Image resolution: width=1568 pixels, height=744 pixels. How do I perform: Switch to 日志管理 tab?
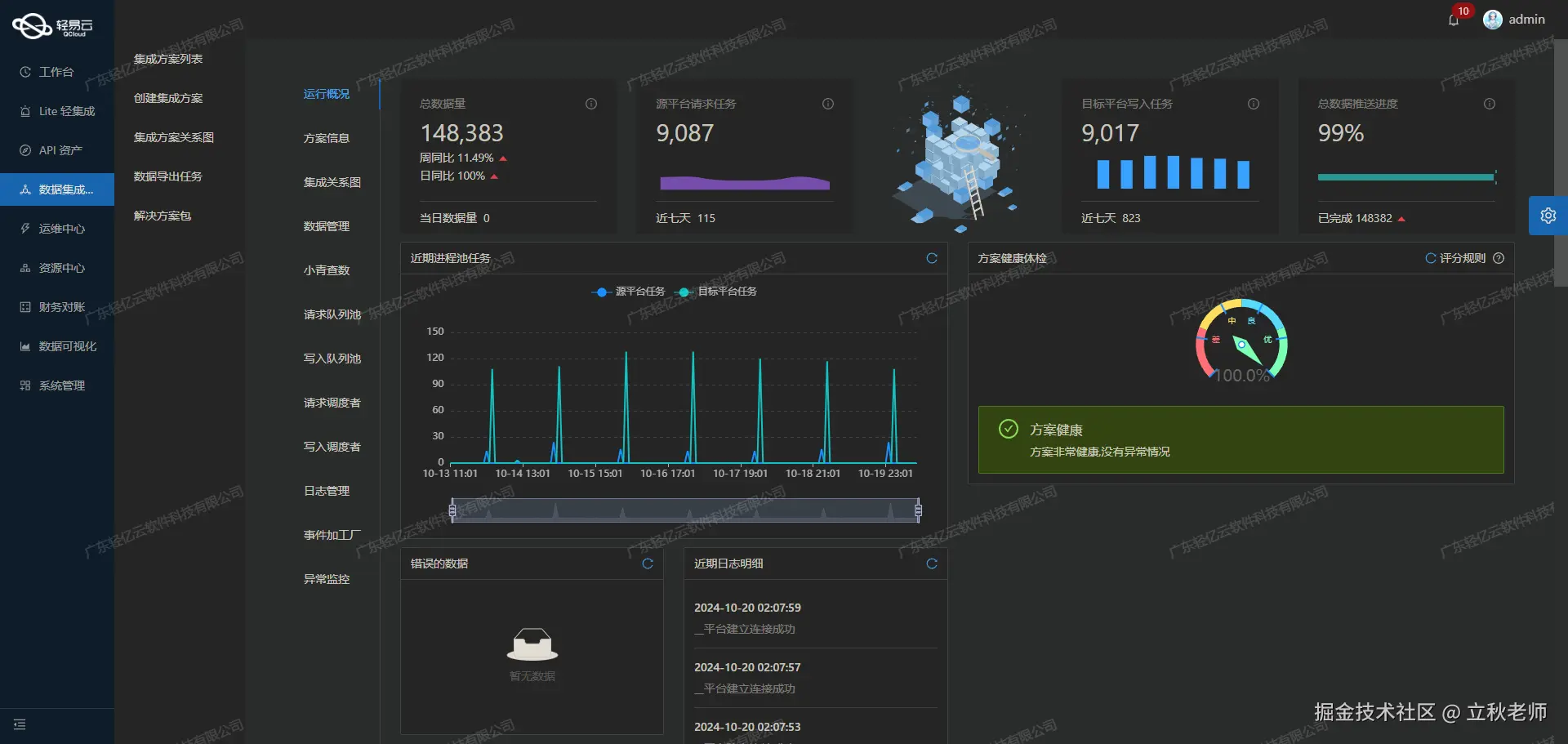click(x=327, y=491)
